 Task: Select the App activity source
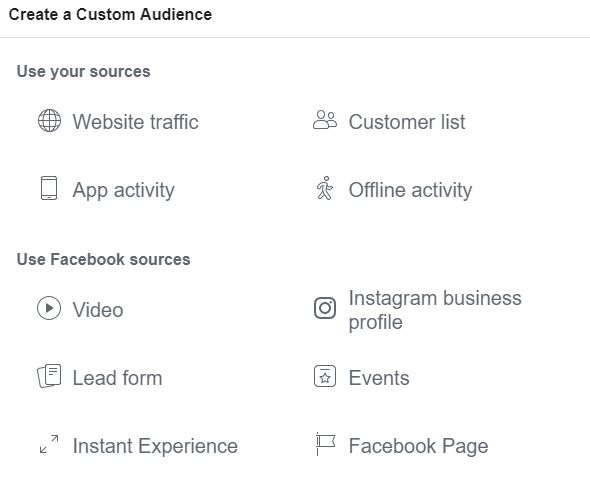(123, 190)
